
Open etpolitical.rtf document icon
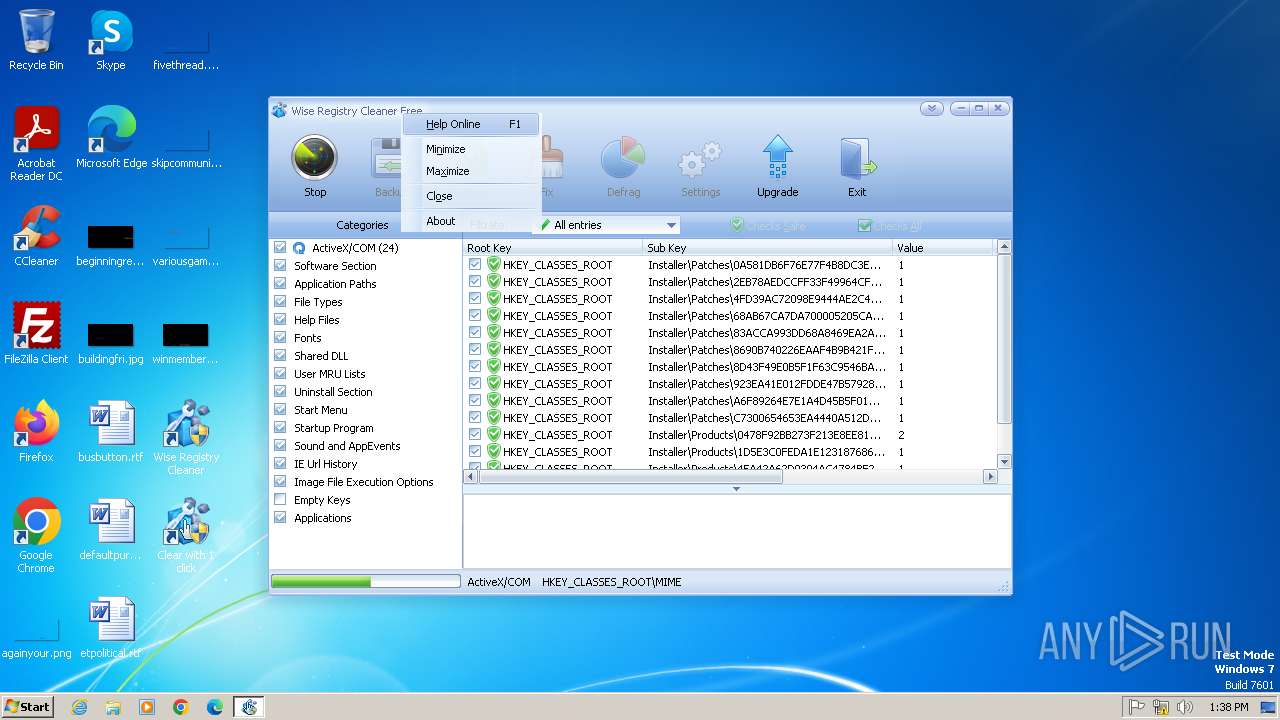coord(111,628)
